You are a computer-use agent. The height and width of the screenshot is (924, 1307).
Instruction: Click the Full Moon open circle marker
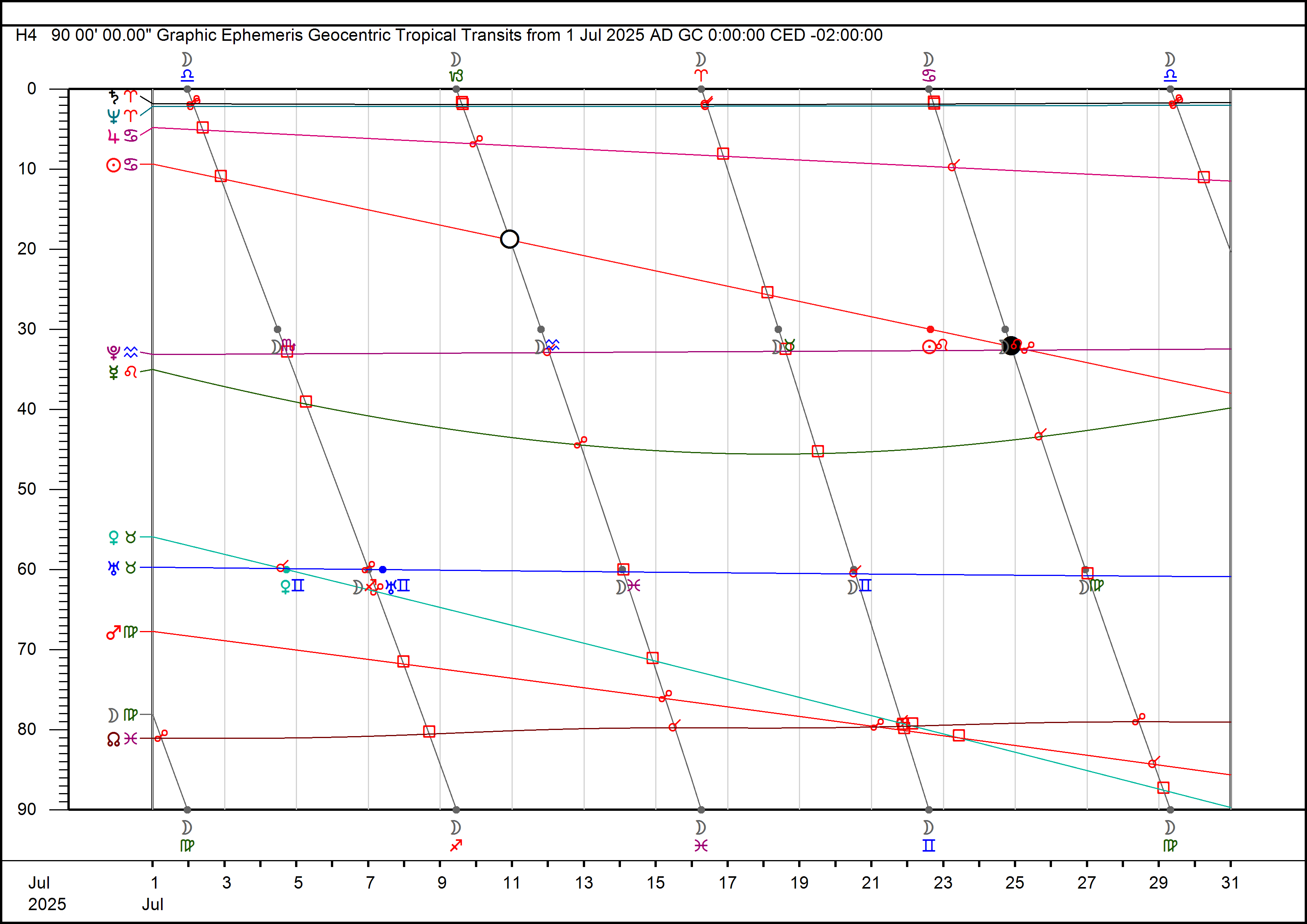point(510,239)
